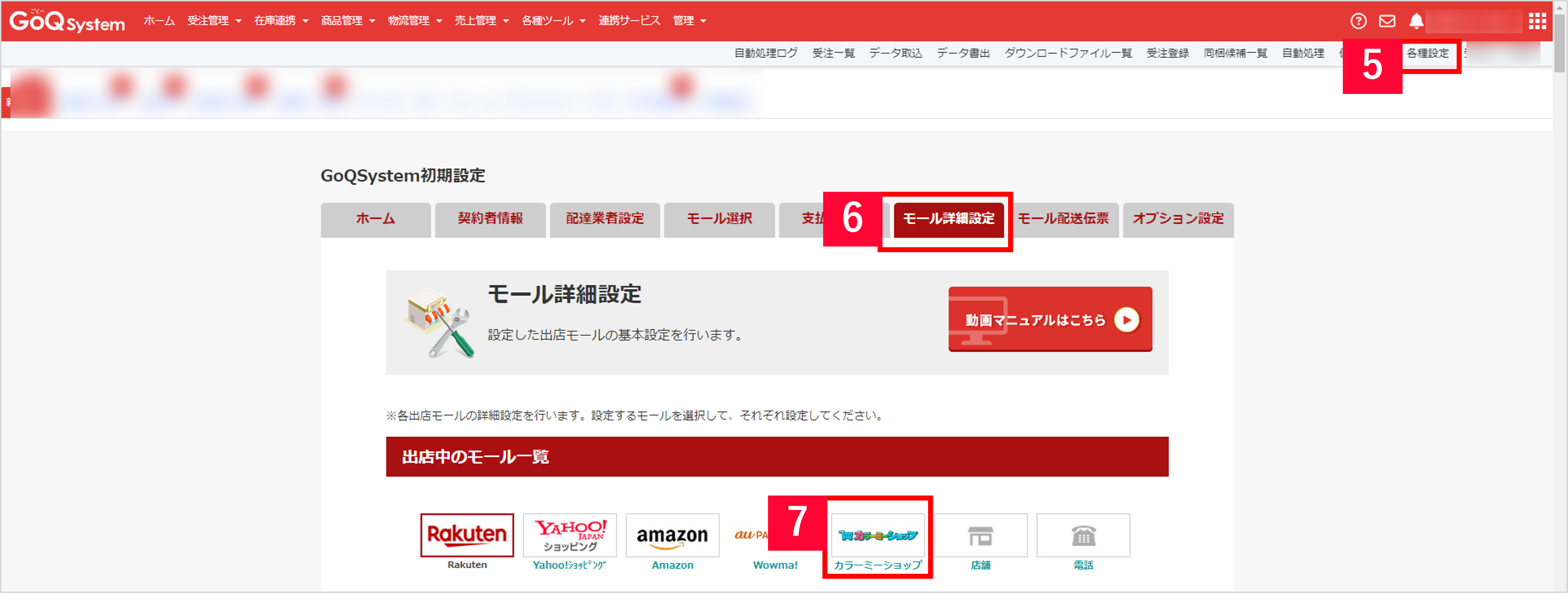
Task: Select the カラーミーショップ mall icon
Action: point(878,536)
